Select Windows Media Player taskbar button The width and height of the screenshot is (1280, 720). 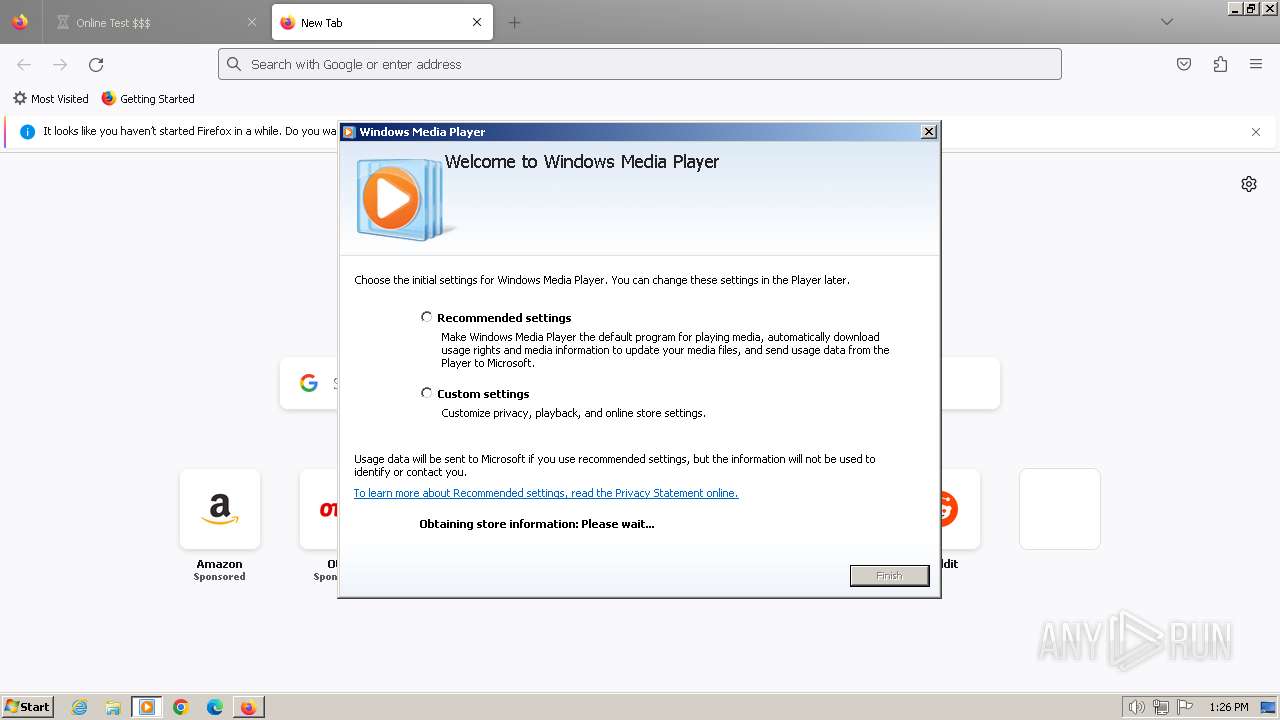pos(147,707)
